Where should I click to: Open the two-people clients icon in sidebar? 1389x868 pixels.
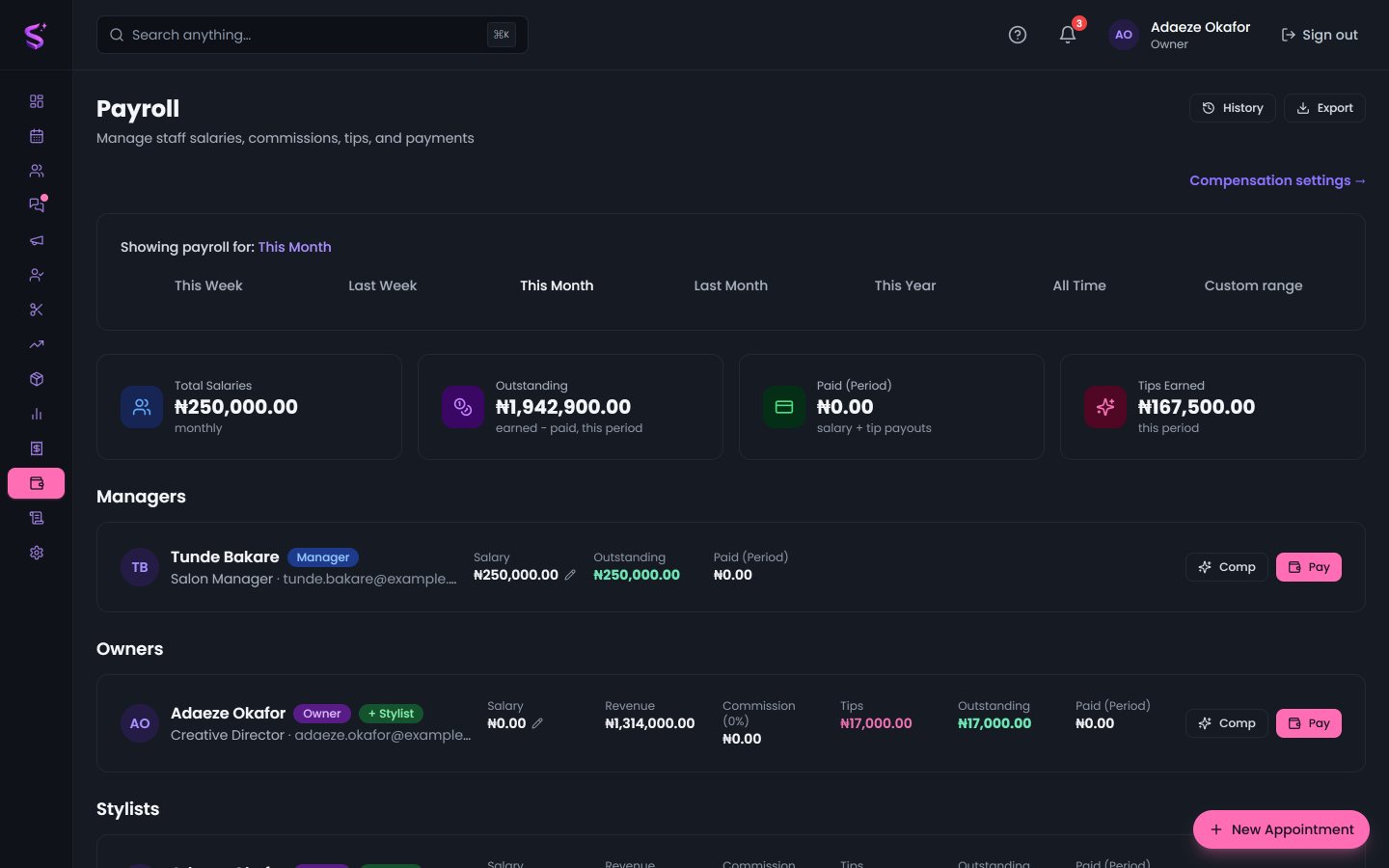[x=37, y=171]
